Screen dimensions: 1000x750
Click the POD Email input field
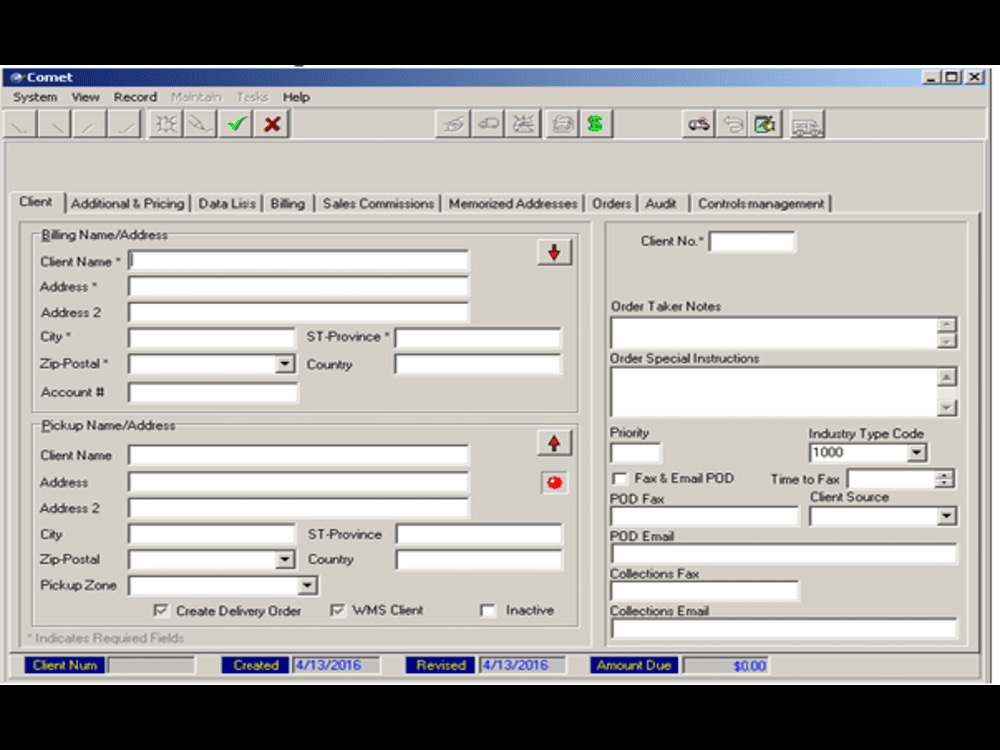pyautogui.click(x=784, y=554)
